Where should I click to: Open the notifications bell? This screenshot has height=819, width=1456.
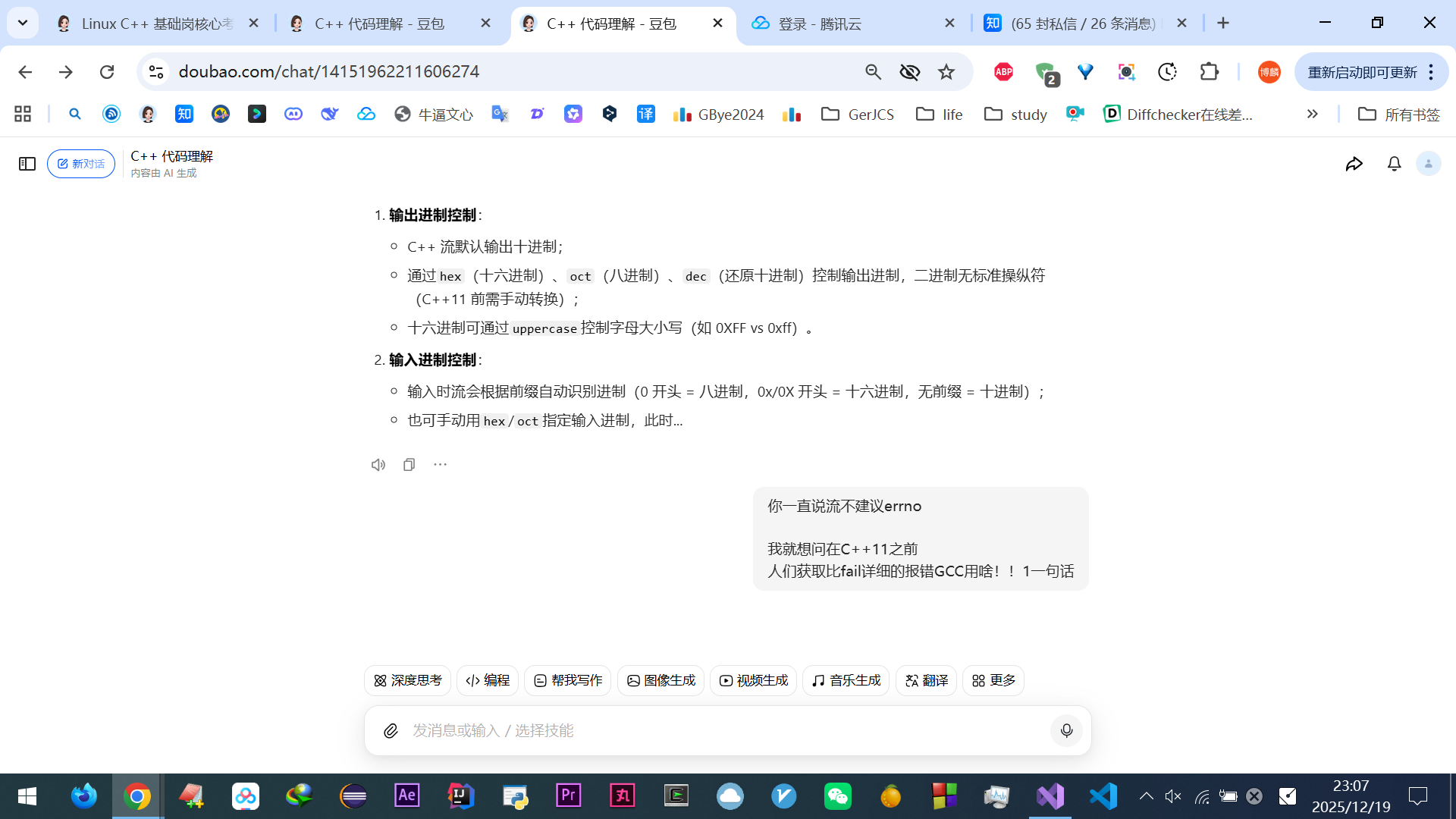click(x=1394, y=164)
